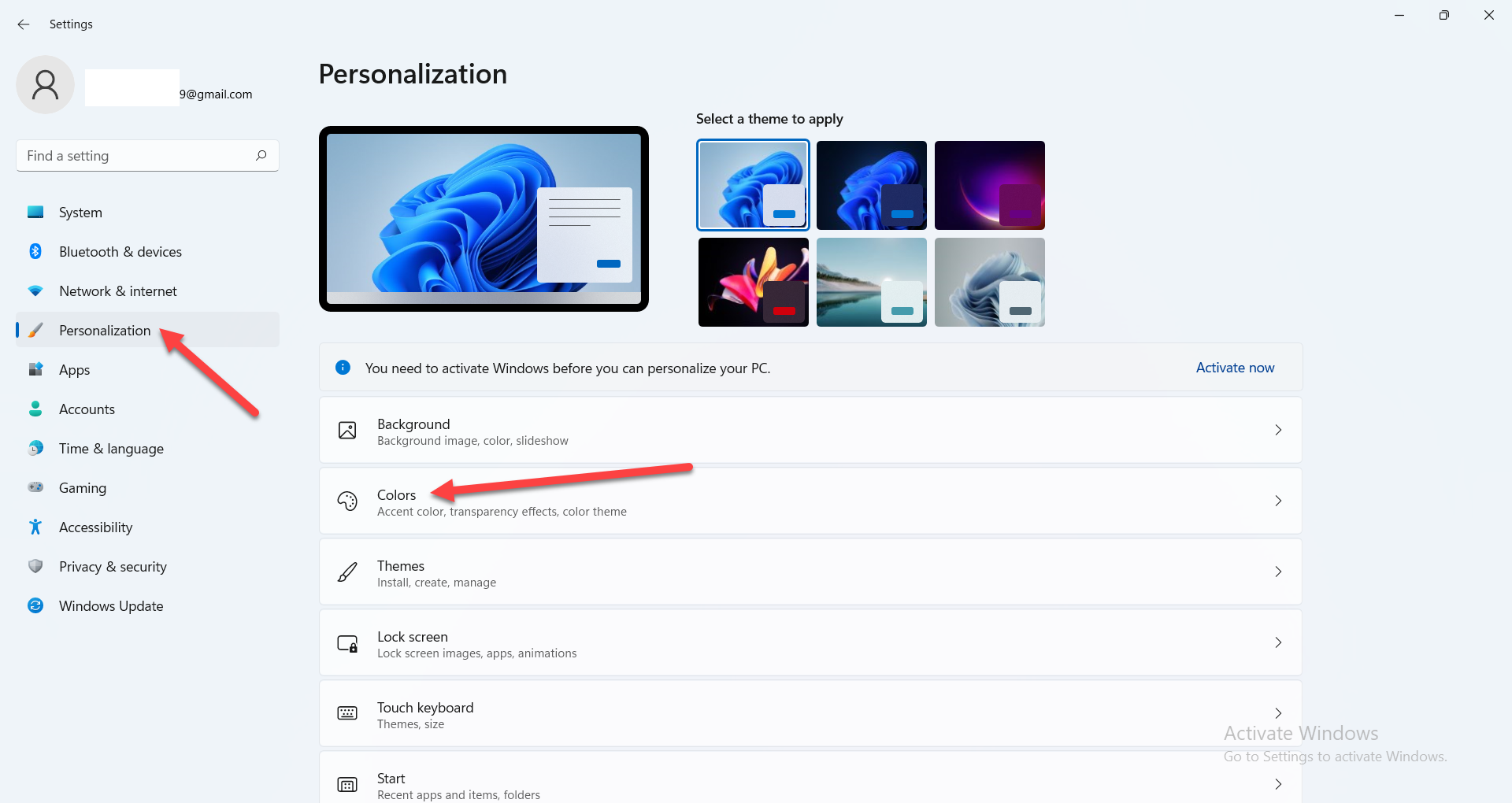
Task: Expand the Background settings chevron
Action: [1277, 430]
